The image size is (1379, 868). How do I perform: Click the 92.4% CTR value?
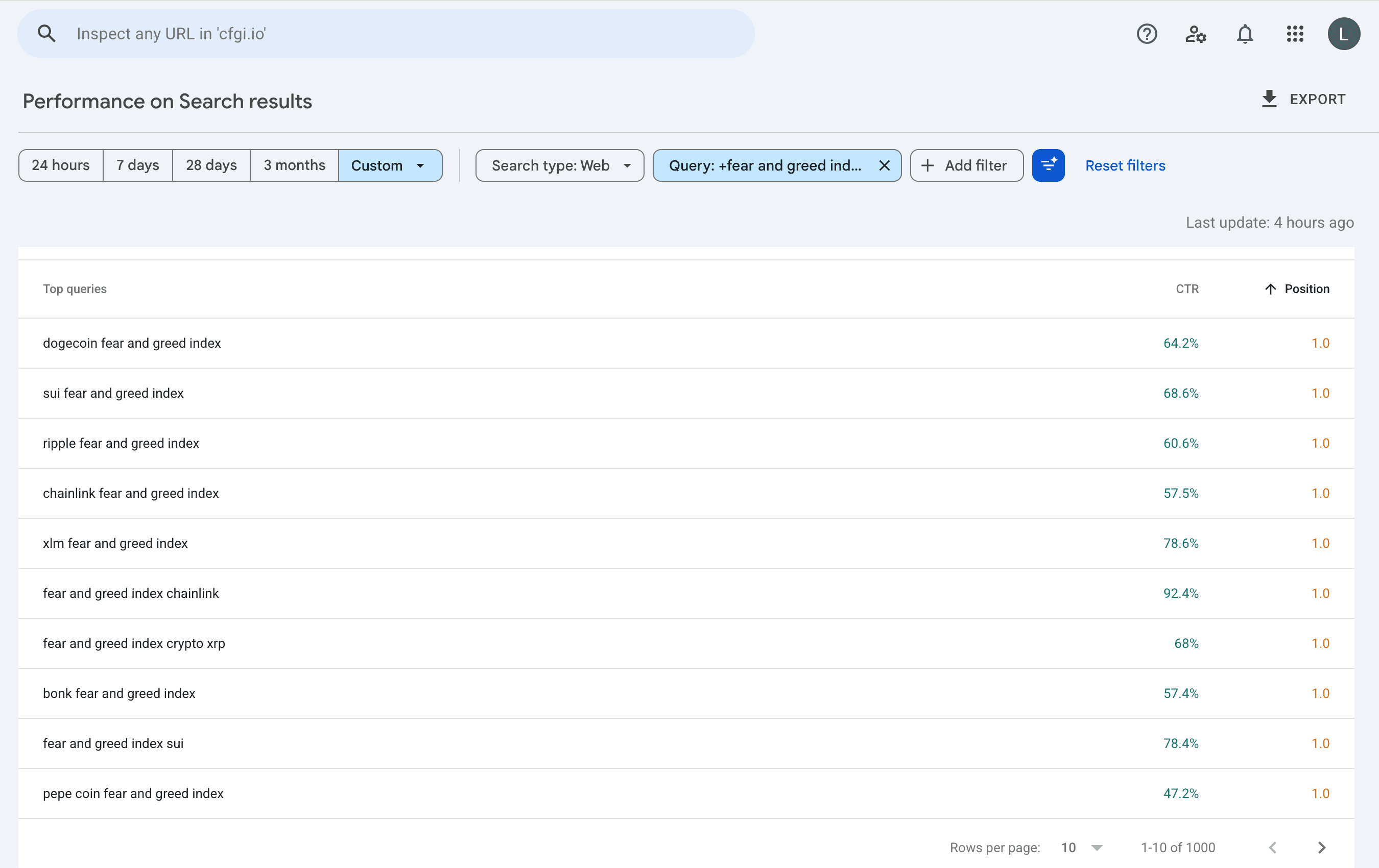[x=1181, y=593]
